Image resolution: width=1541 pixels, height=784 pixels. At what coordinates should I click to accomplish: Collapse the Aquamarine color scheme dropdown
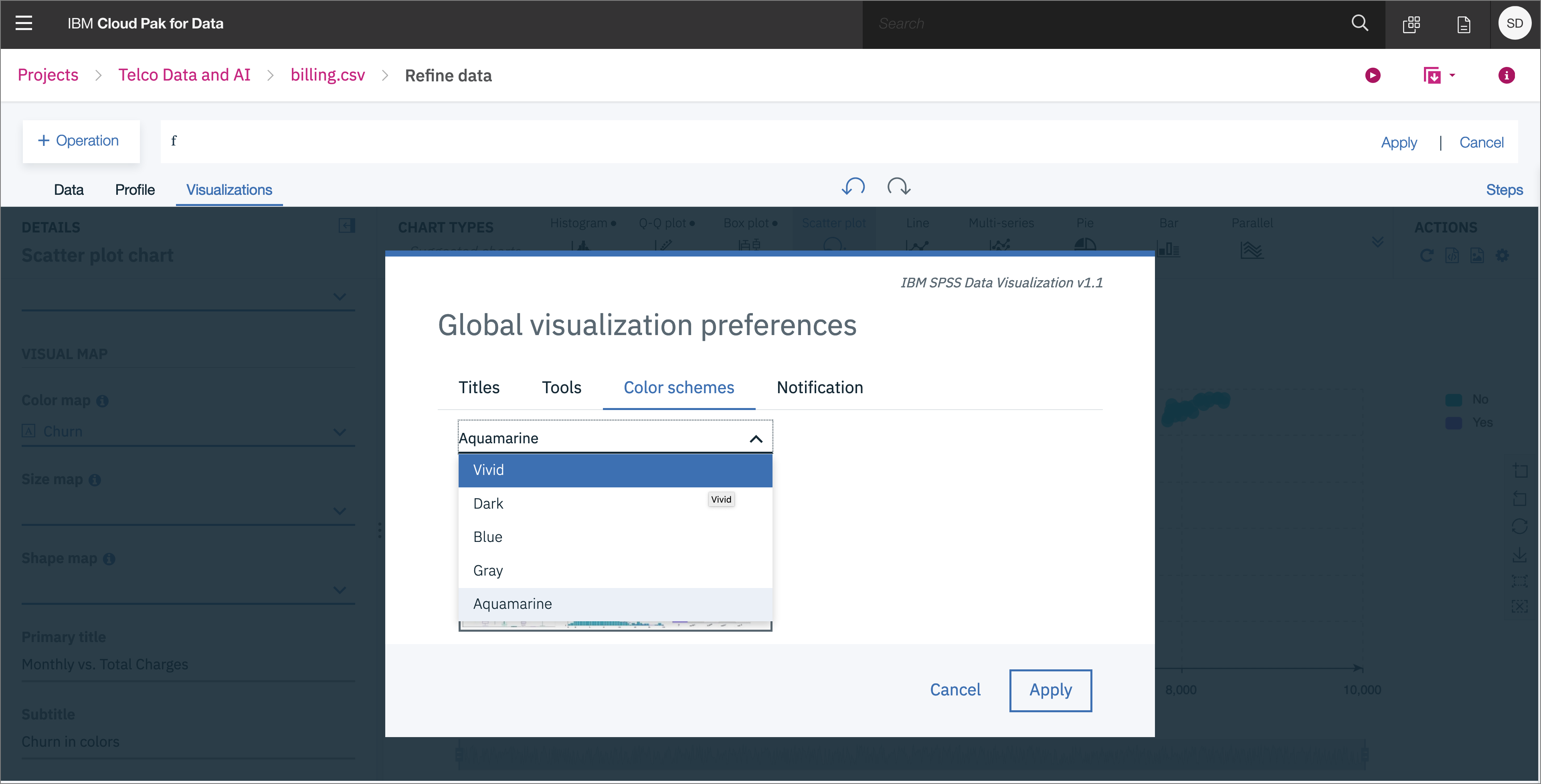tap(756, 439)
